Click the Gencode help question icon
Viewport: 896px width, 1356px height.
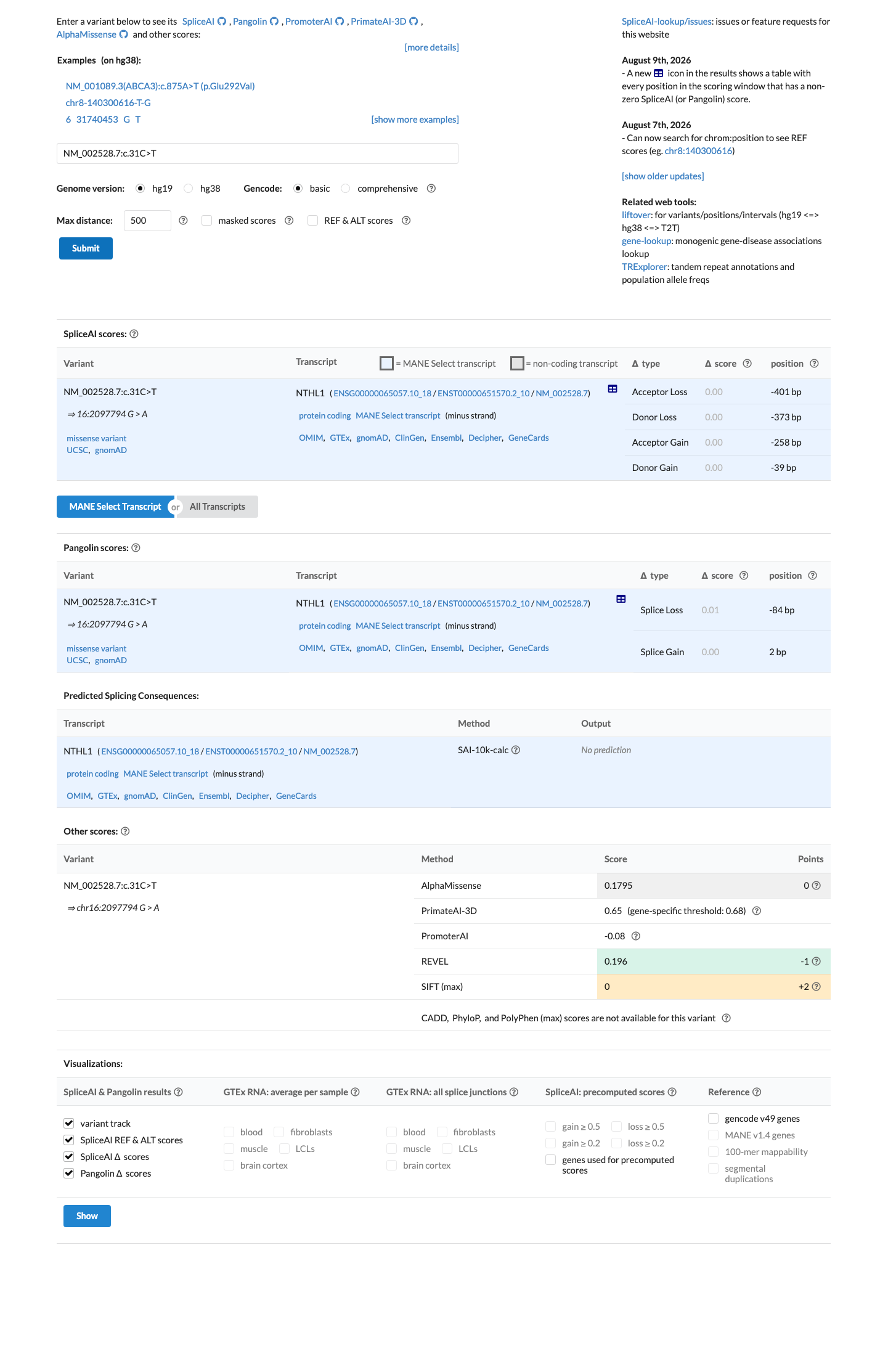pyautogui.click(x=431, y=189)
